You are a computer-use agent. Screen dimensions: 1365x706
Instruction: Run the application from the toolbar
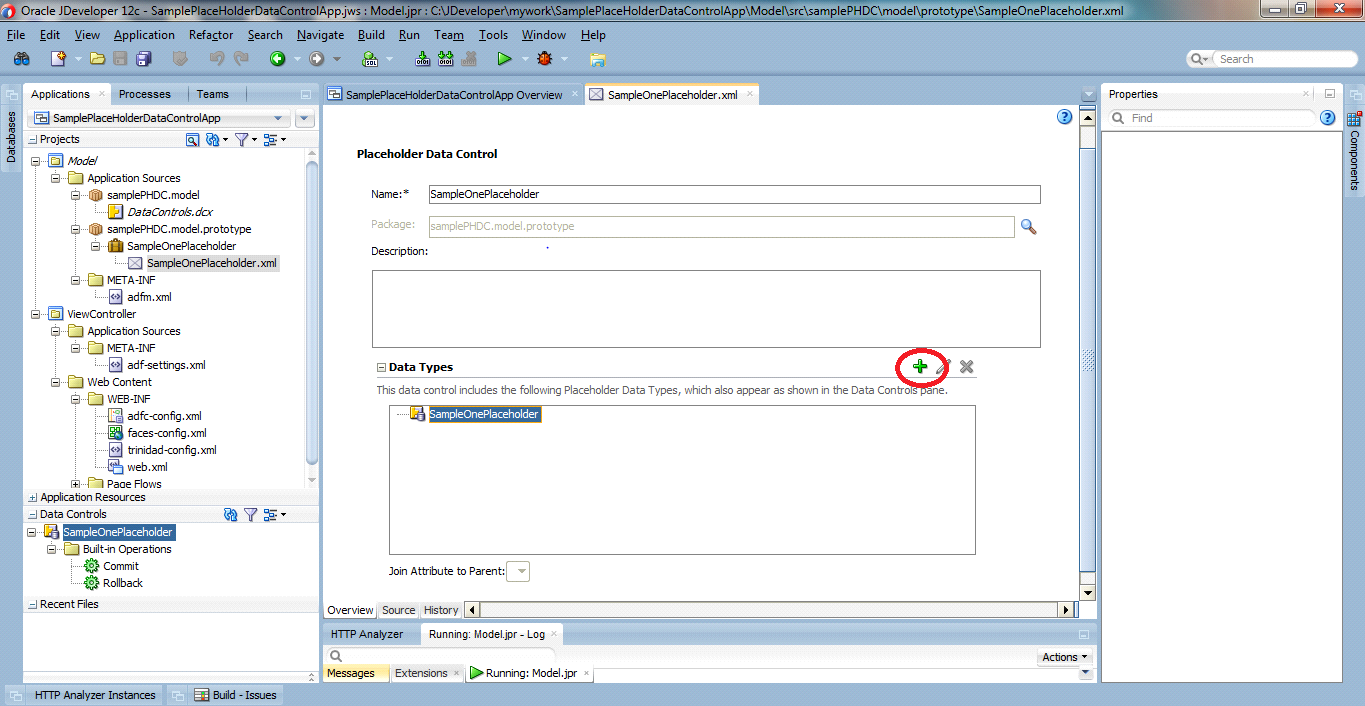[x=506, y=58]
